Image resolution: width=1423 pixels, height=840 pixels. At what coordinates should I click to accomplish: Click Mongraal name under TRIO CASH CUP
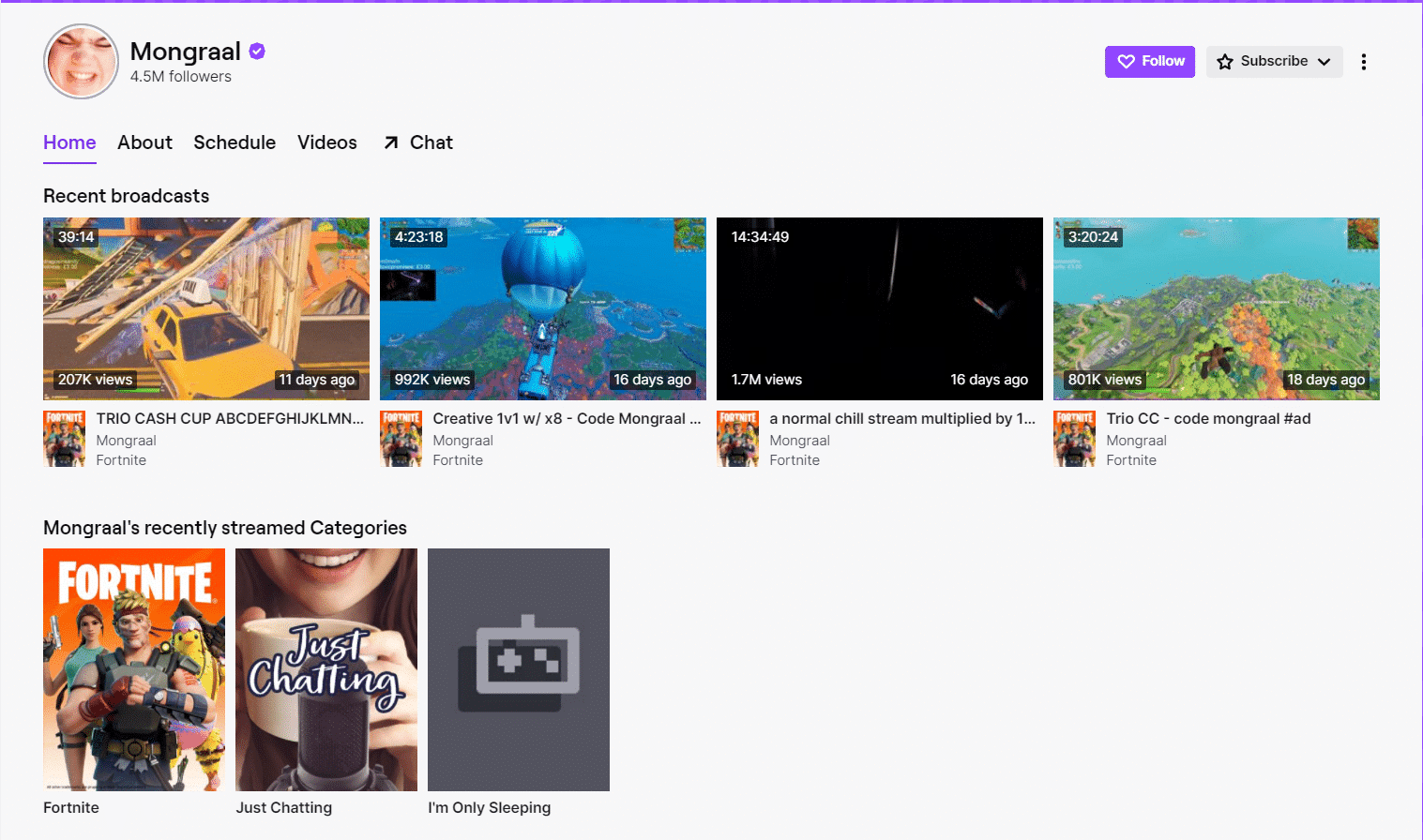126,441
